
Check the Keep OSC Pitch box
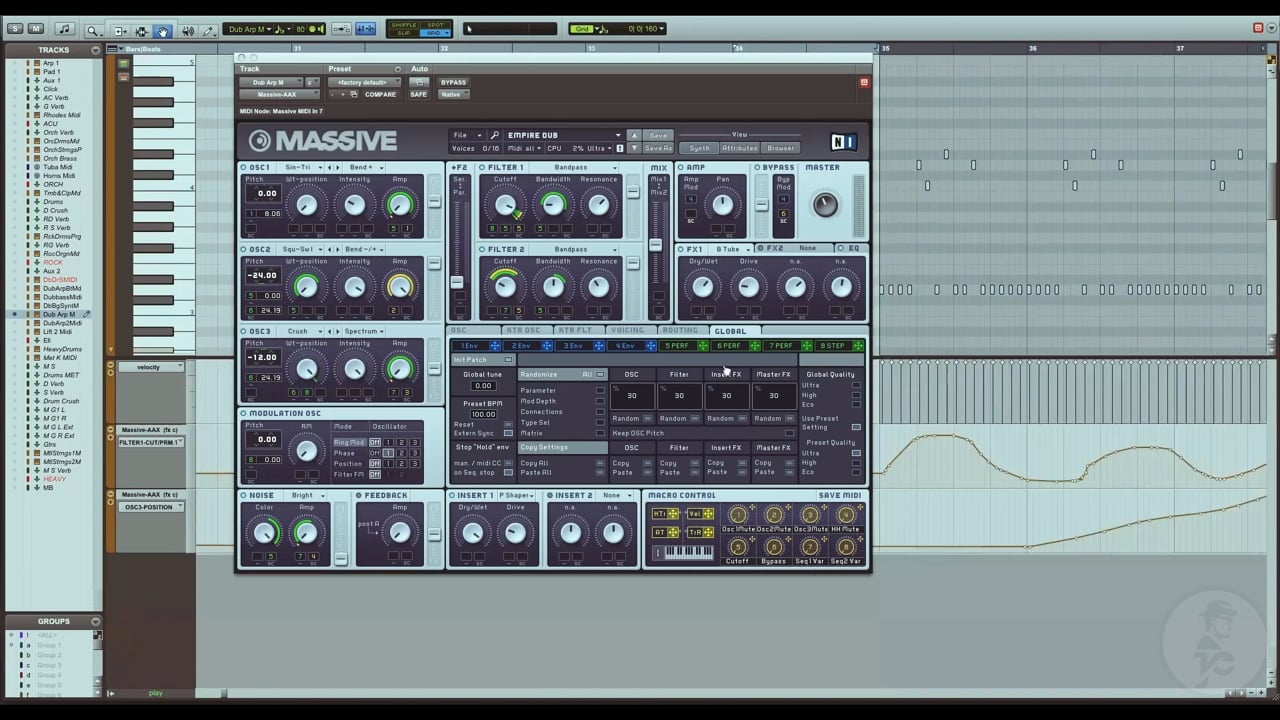[790, 433]
